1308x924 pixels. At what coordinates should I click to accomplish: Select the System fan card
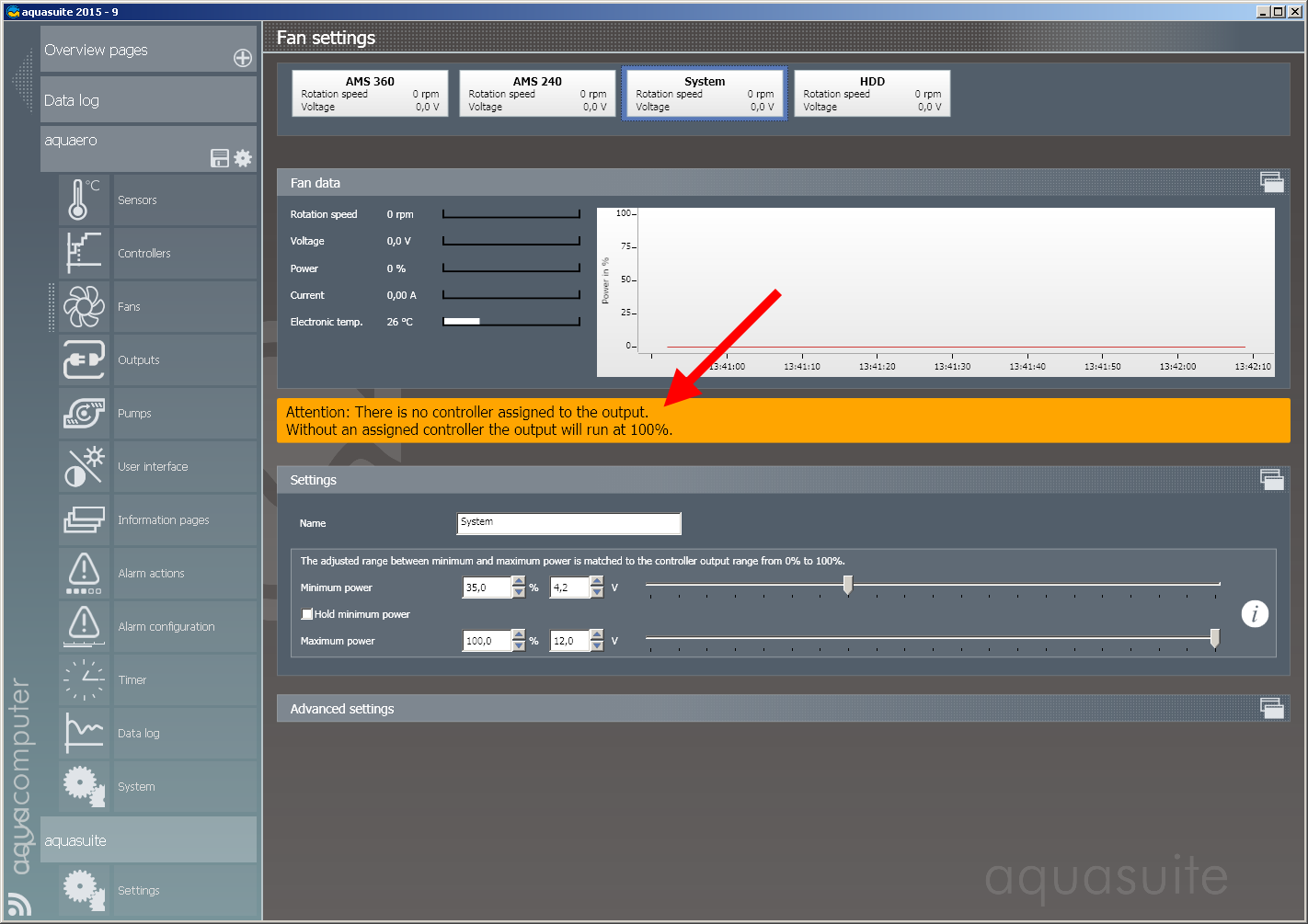[x=705, y=94]
